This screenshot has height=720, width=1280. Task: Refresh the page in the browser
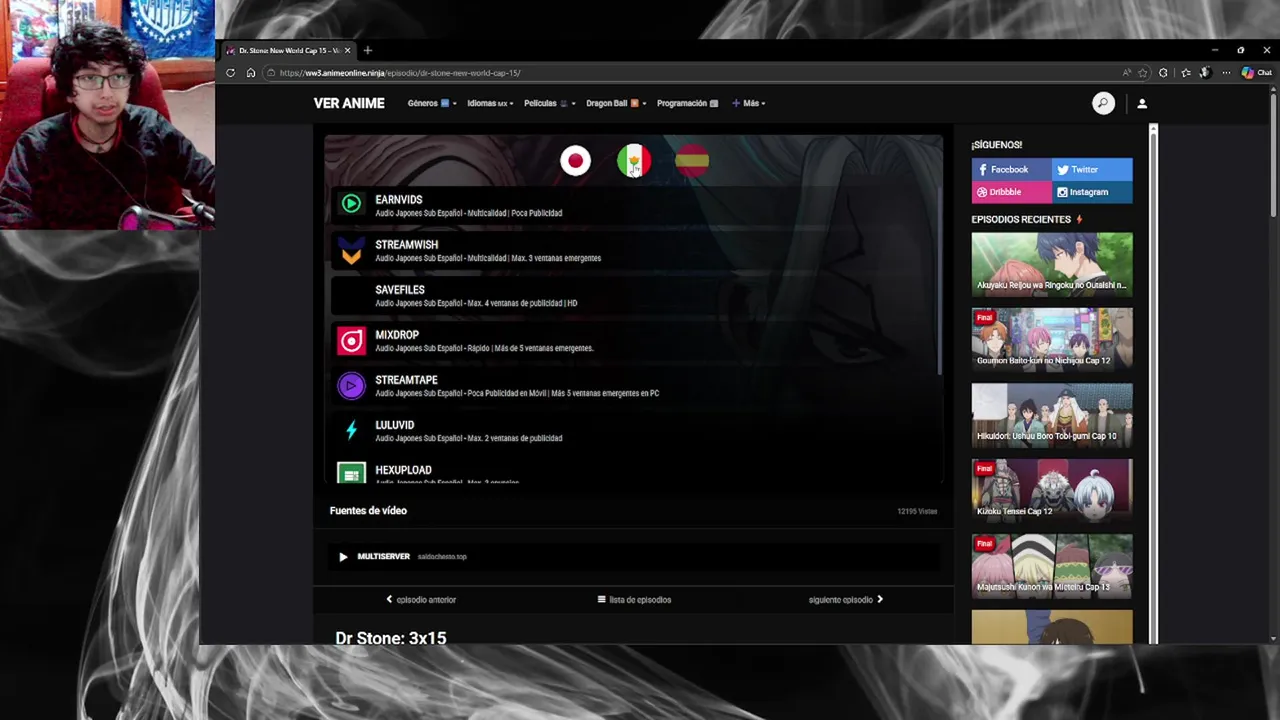click(230, 73)
